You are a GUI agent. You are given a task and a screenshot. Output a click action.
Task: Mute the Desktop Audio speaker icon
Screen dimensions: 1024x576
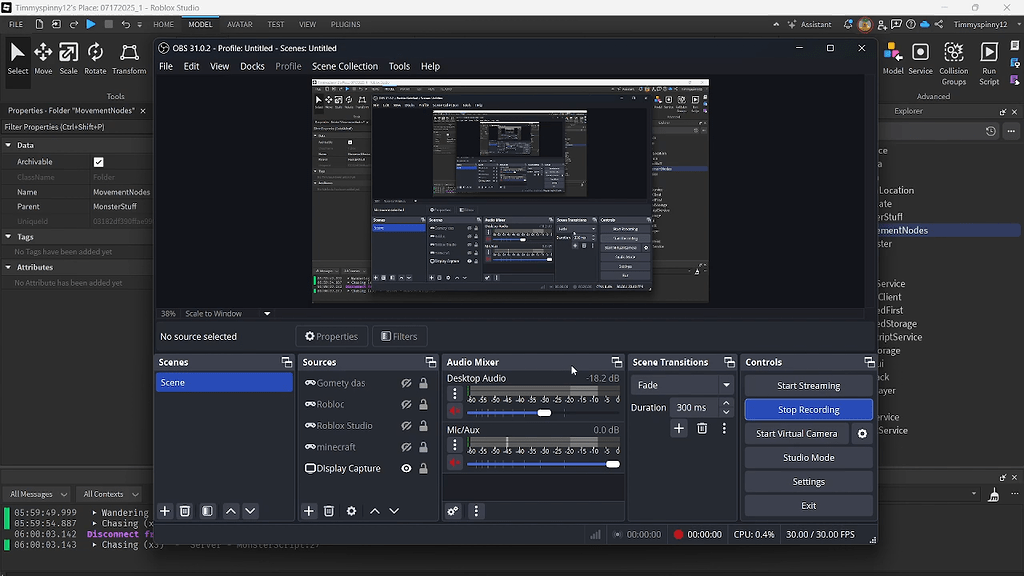[x=455, y=411]
